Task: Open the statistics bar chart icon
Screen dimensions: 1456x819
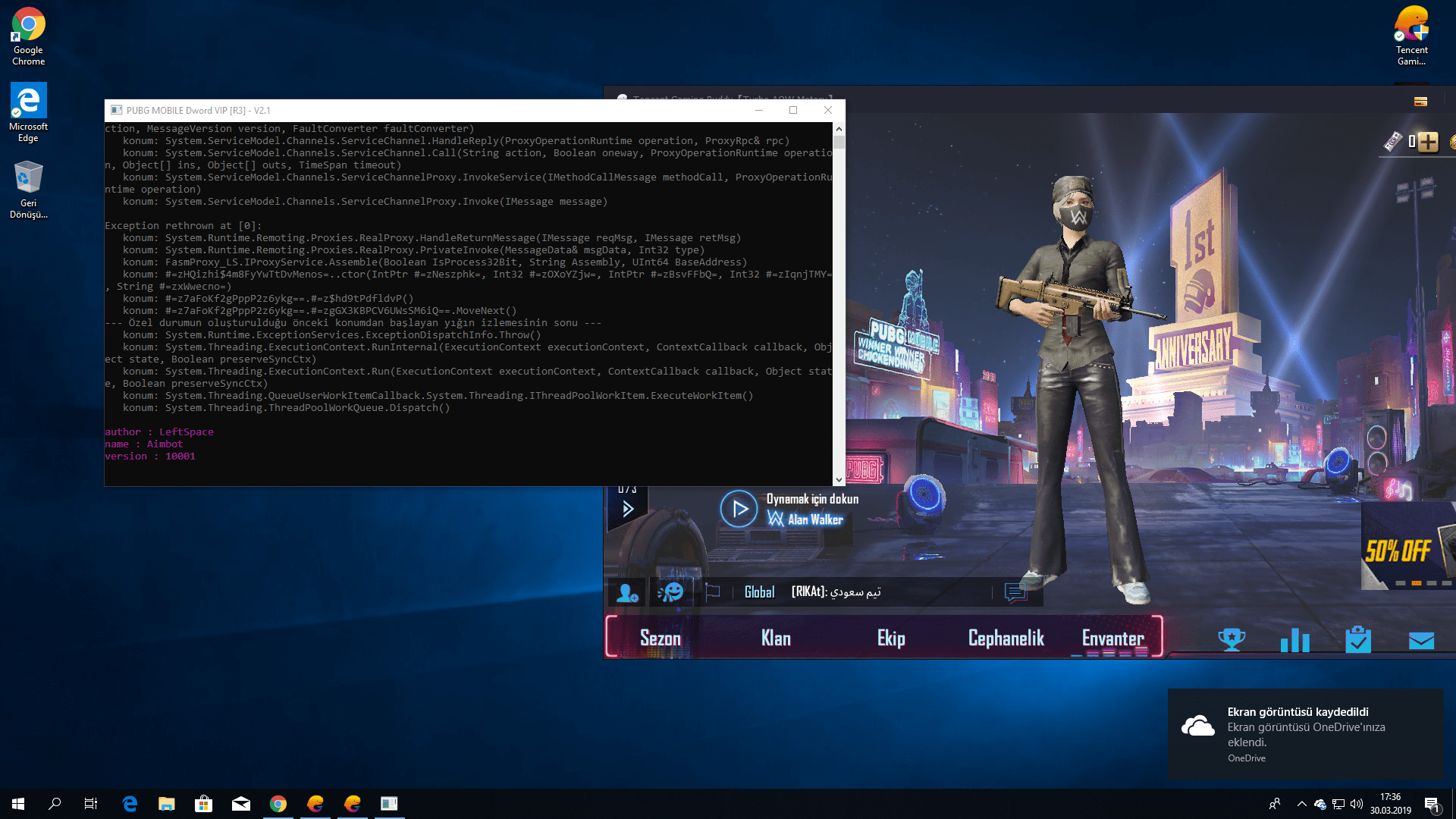Action: click(x=1295, y=640)
